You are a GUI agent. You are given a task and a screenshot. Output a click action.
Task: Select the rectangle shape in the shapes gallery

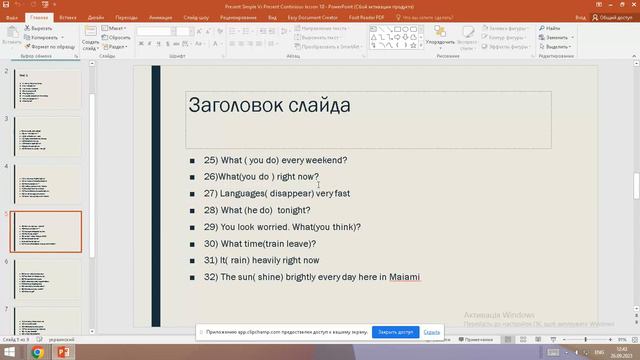[x=397, y=29]
